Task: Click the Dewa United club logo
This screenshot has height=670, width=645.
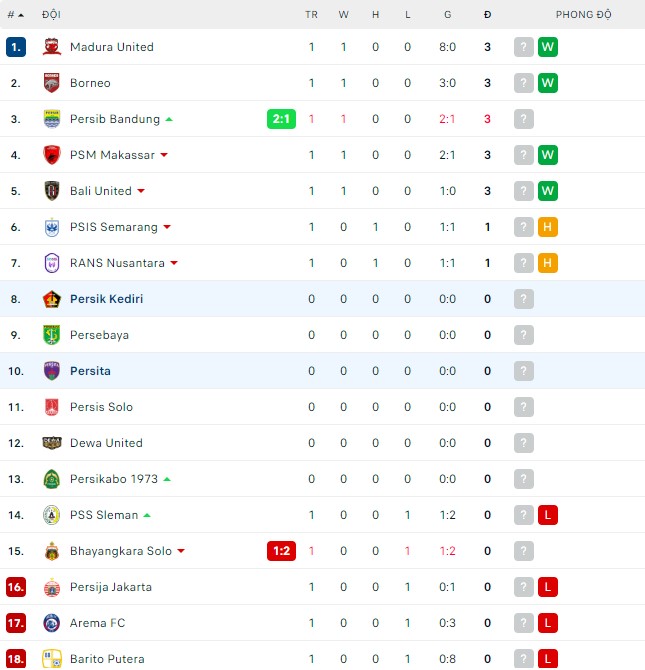Action: click(x=52, y=443)
